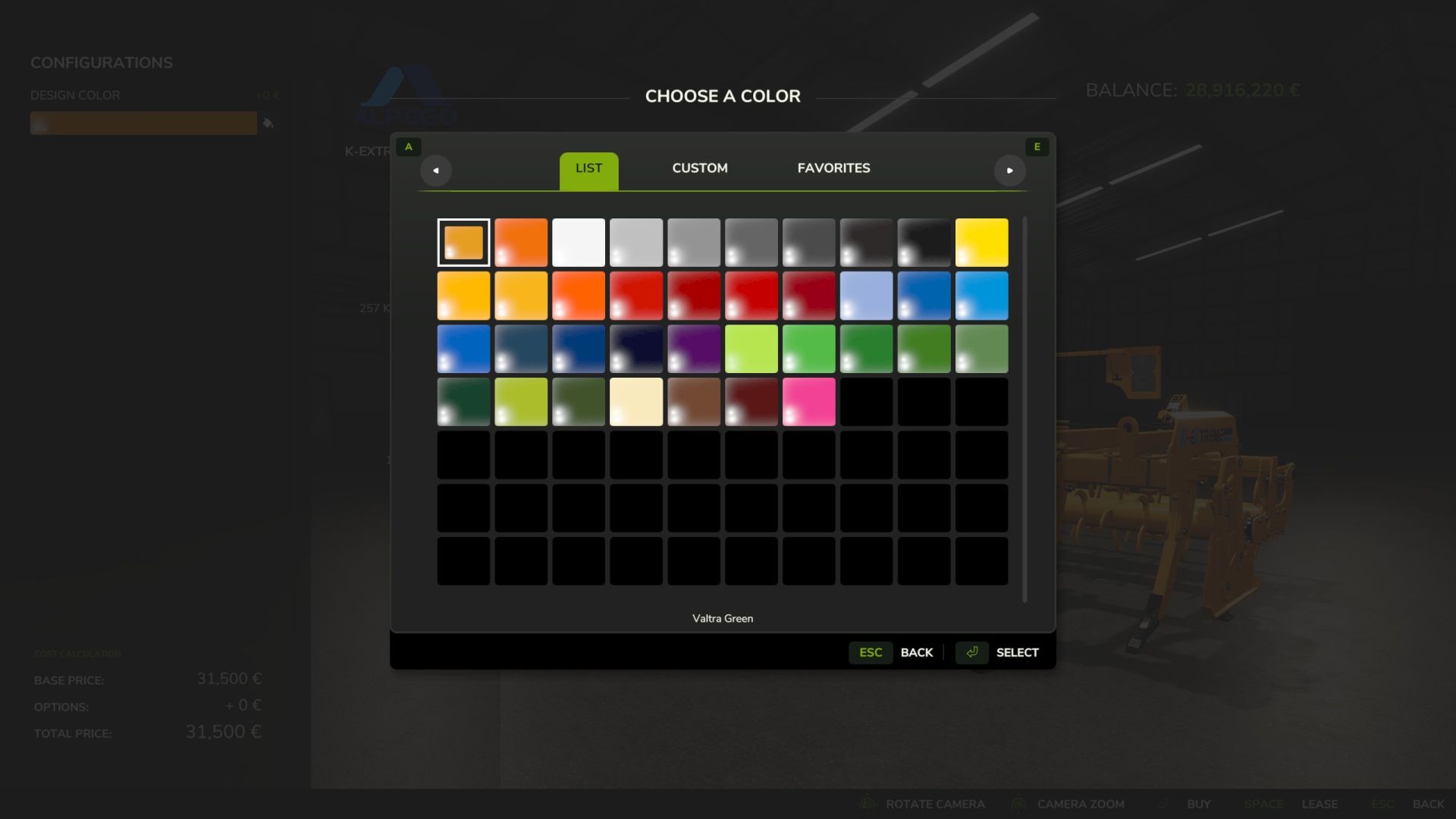Click the color list vertical scrollbar
This screenshot has height=819, width=1456.
click(1025, 409)
